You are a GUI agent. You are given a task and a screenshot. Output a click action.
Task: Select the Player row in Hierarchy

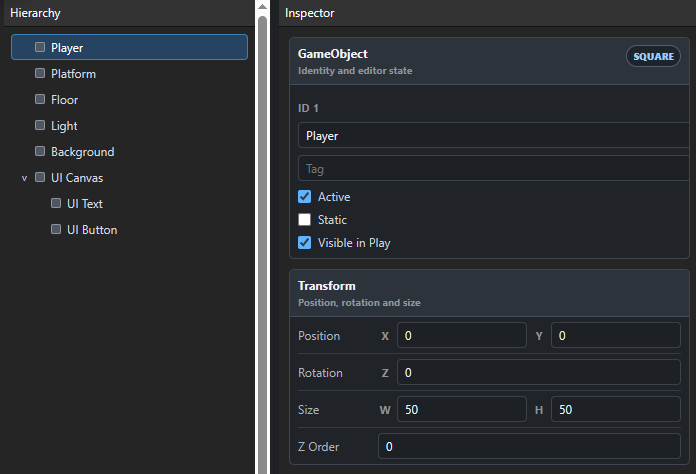tap(129, 47)
